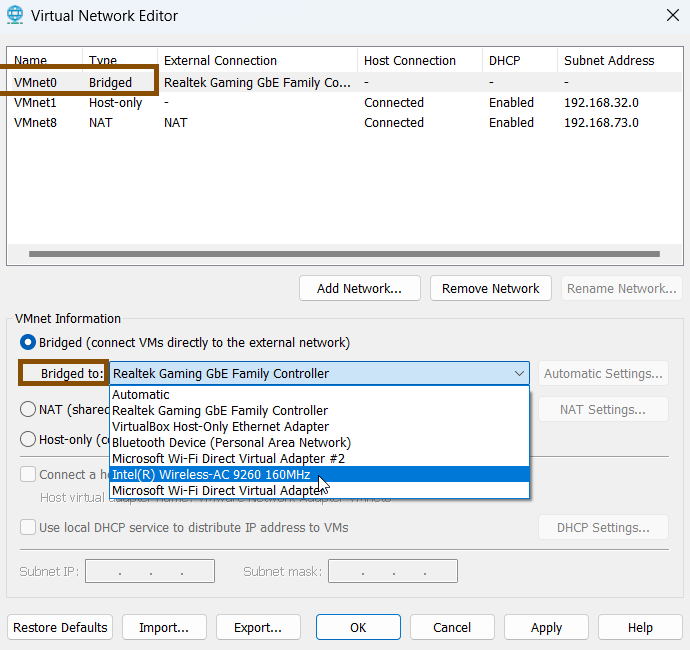This screenshot has height=650, width=690.
Task: Click the Add Network button
Action: click(360, 288)
